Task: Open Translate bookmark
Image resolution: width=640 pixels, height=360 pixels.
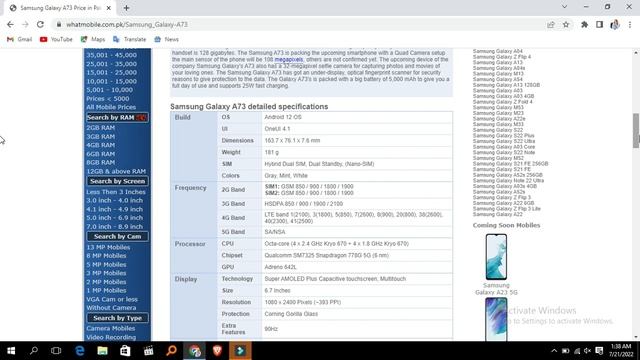Action: point(129,39)
